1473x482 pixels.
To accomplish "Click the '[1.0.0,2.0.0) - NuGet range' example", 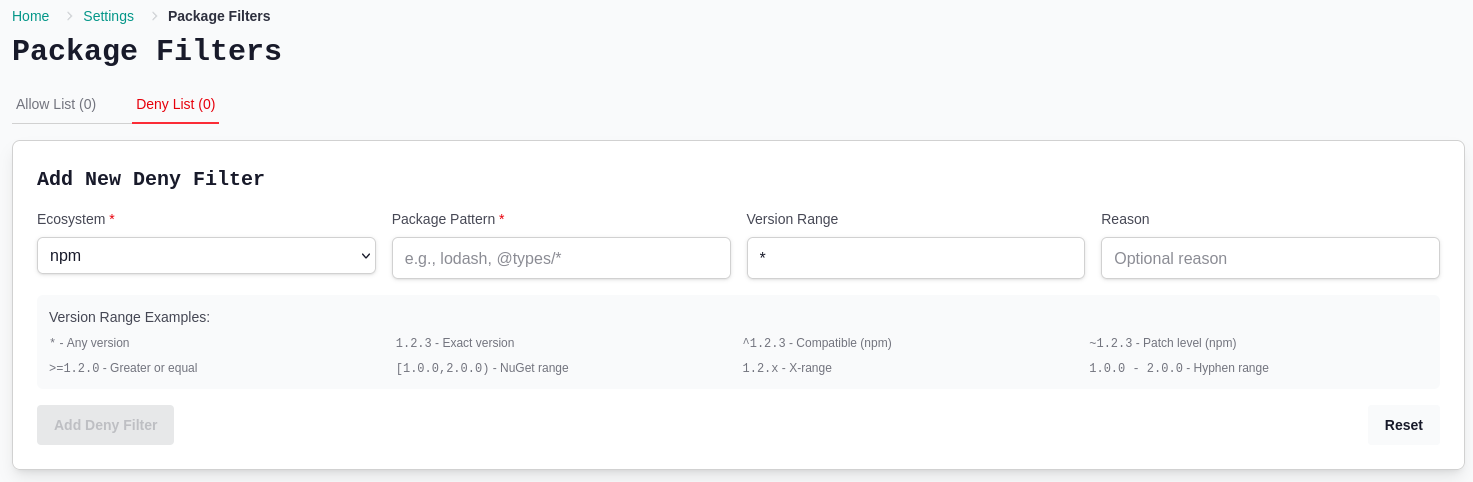I will point(482,368).
